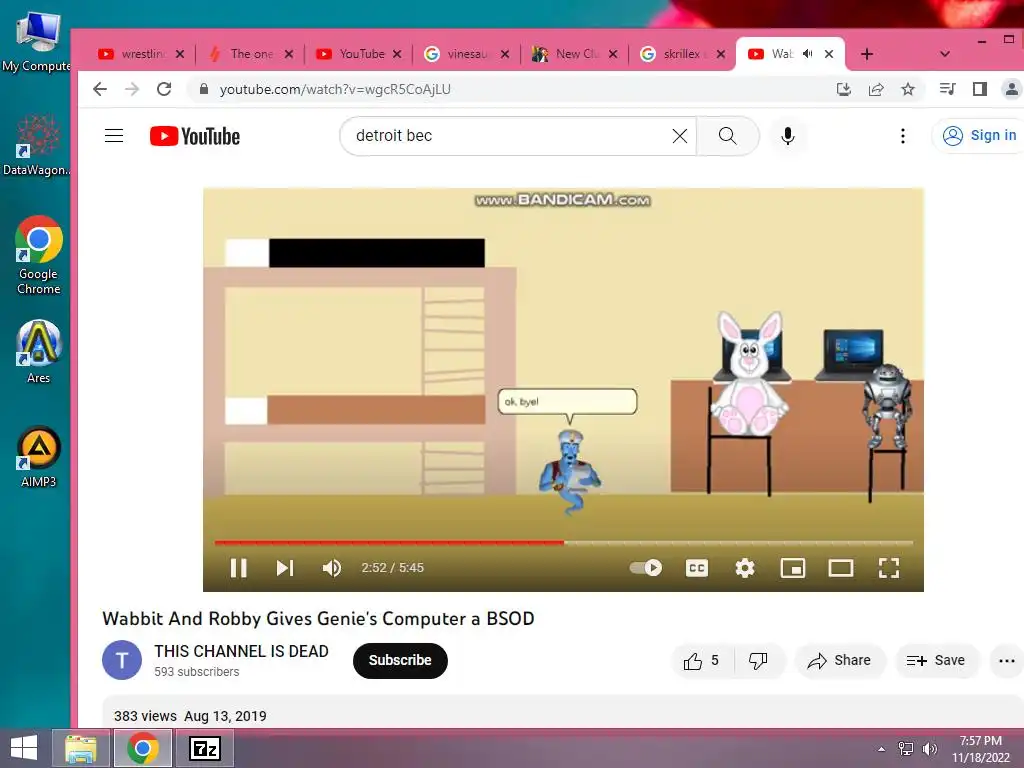The width and height of the screenshot is (1024, 768).
Task: Search with voice microphone
Action: tap(788, 136)
